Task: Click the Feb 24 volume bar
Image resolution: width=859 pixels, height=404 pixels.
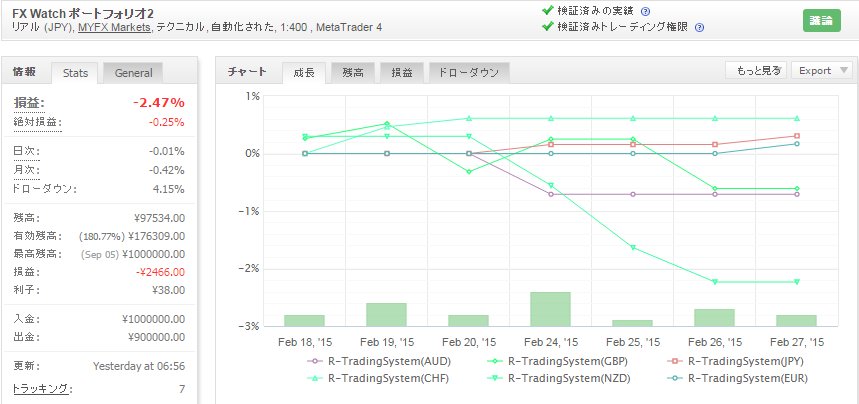Action: click(x=550, y=308)
